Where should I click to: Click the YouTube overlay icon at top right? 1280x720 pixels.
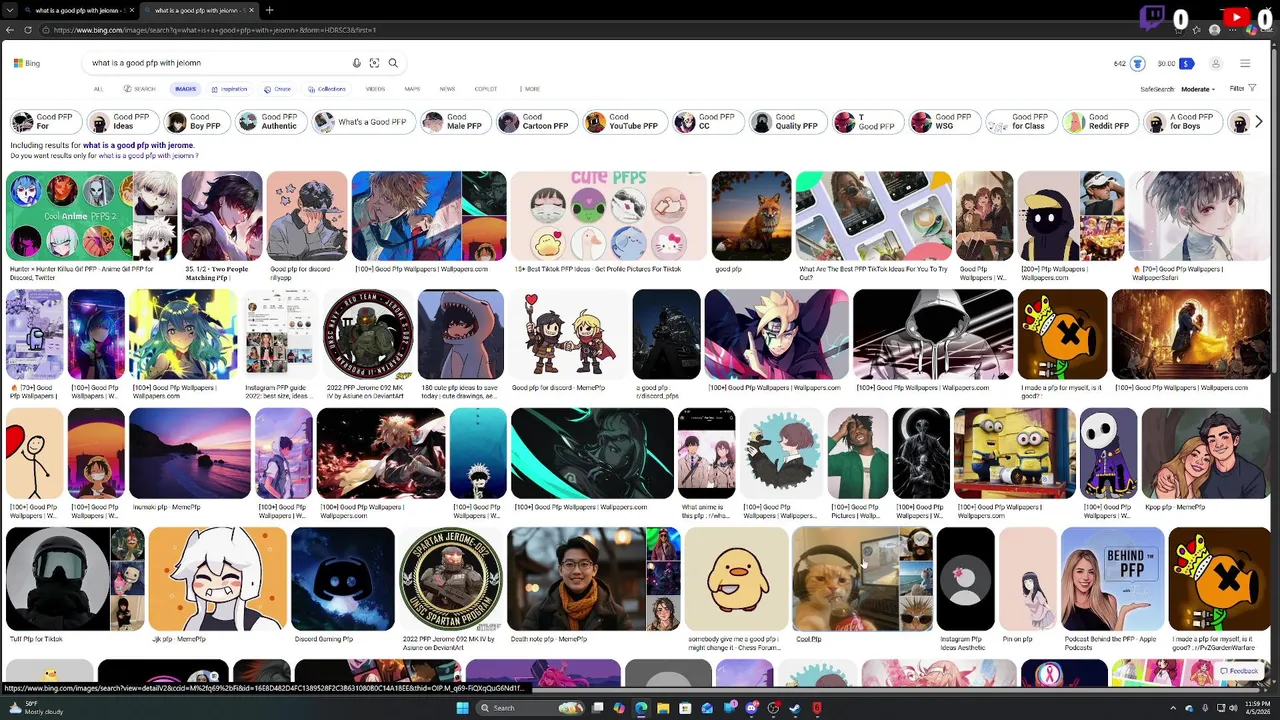point(1237,17)
